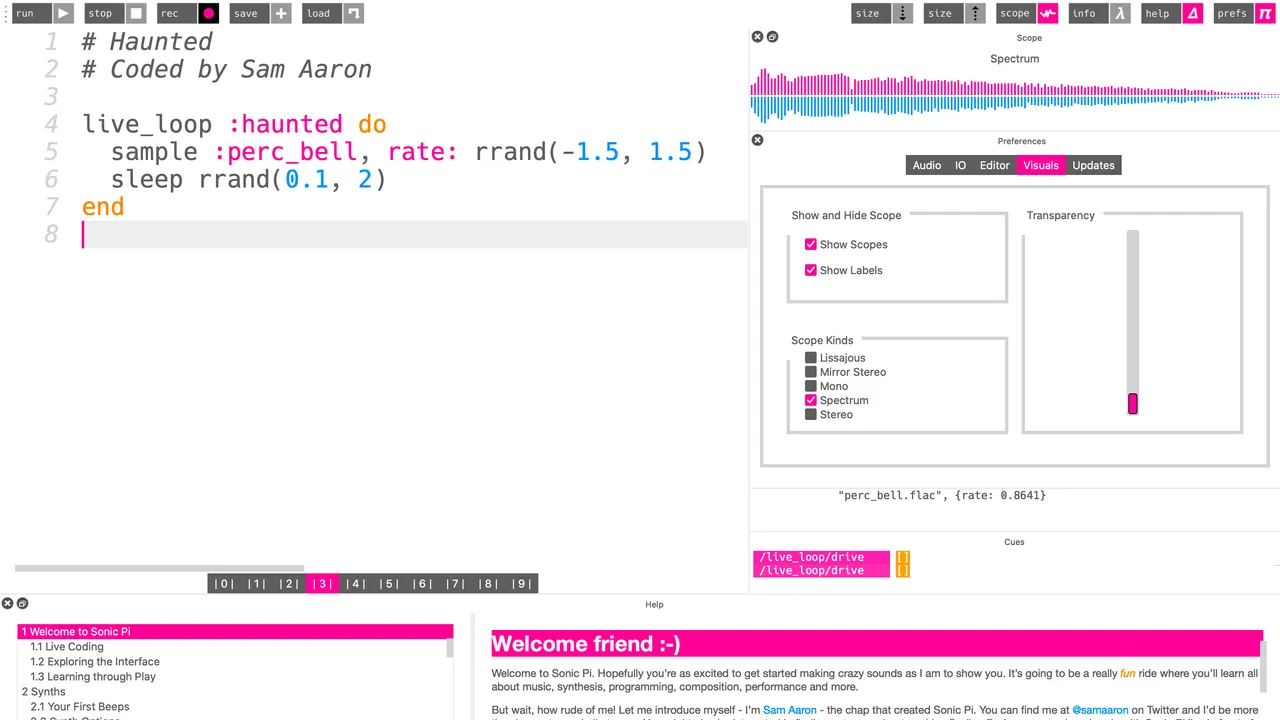
Task: Stop playback with the stop square icon
Action: (x=136, y=13)
